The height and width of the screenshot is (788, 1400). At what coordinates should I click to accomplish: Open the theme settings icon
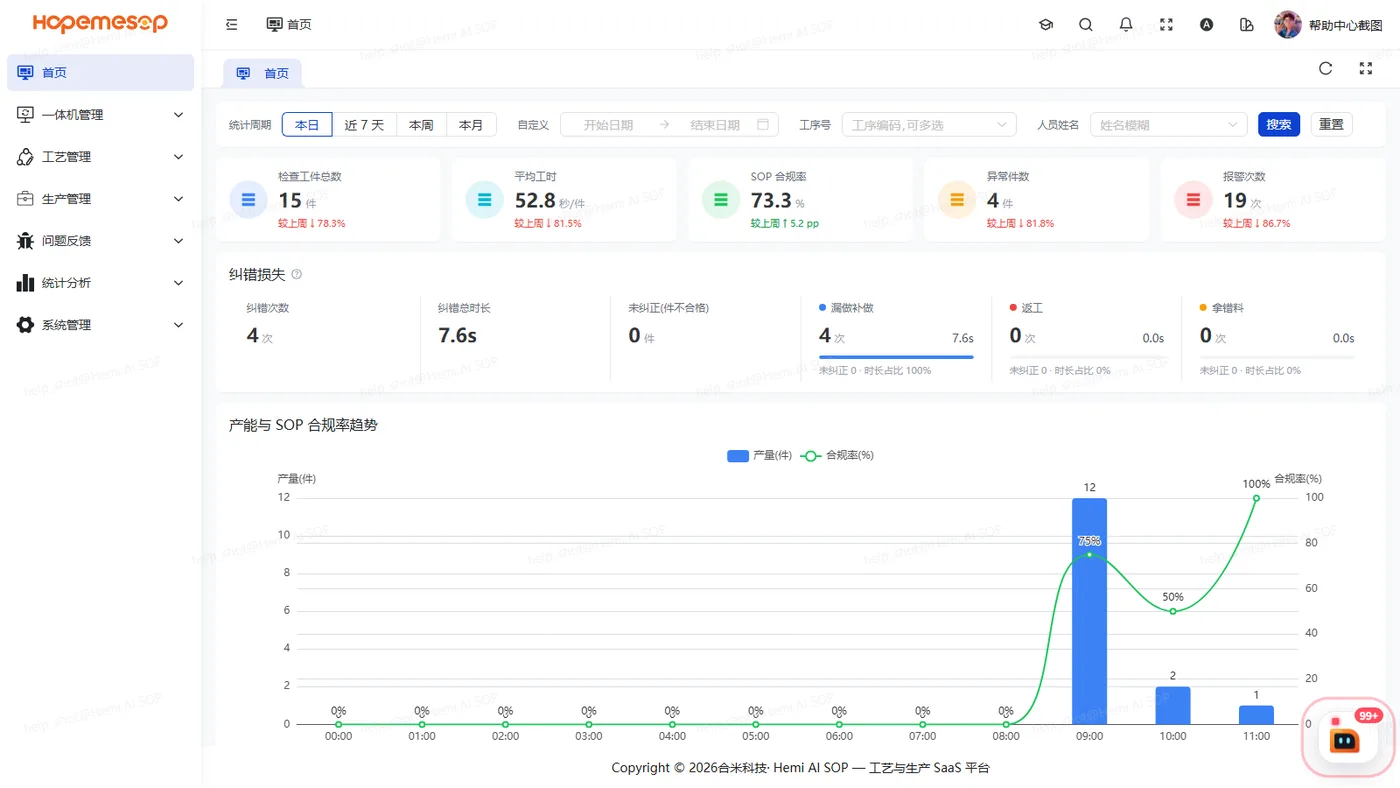pos(1246,24)
